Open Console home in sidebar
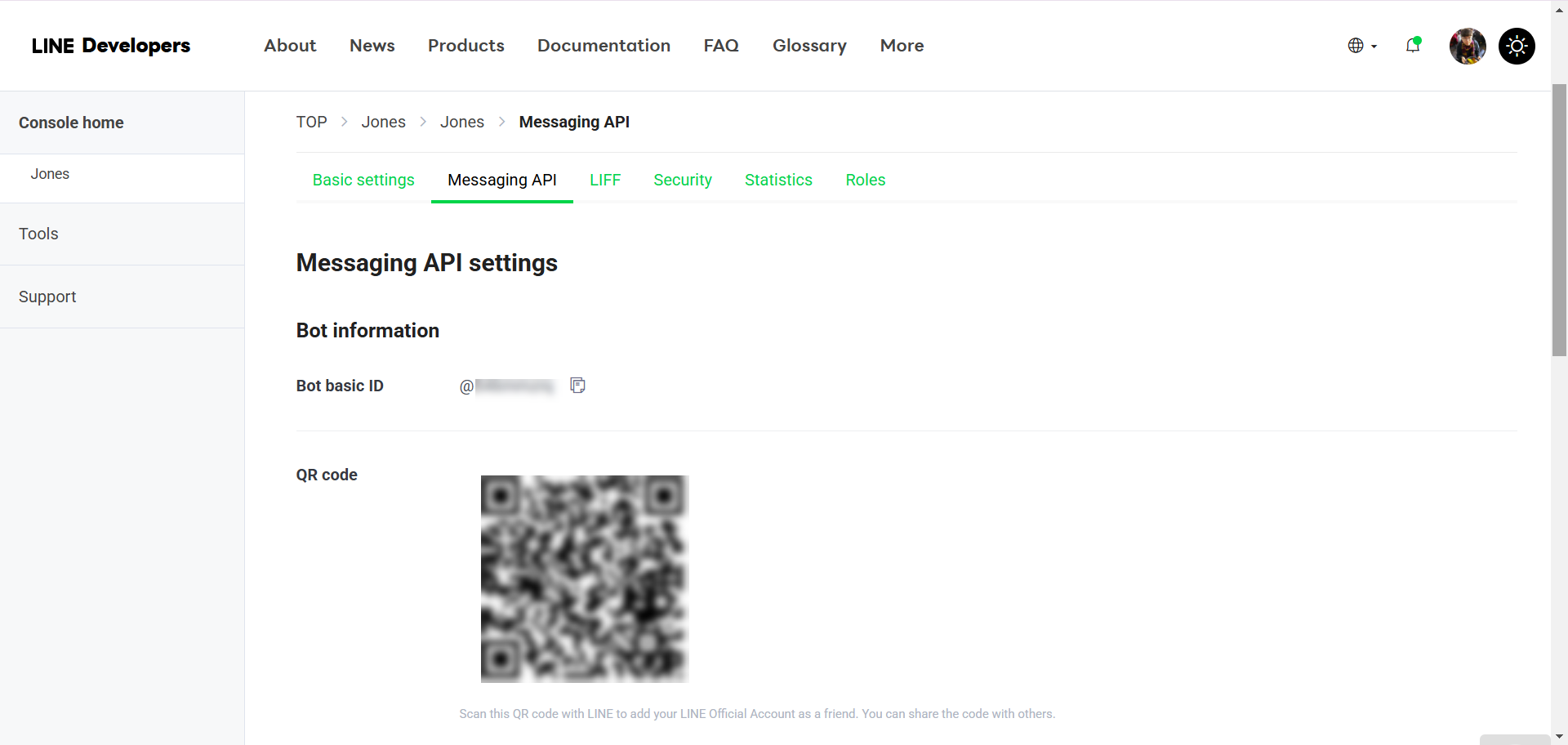The height and width of the screenshot is (745, 1568). pyautogui.click(x=71, y=123)
